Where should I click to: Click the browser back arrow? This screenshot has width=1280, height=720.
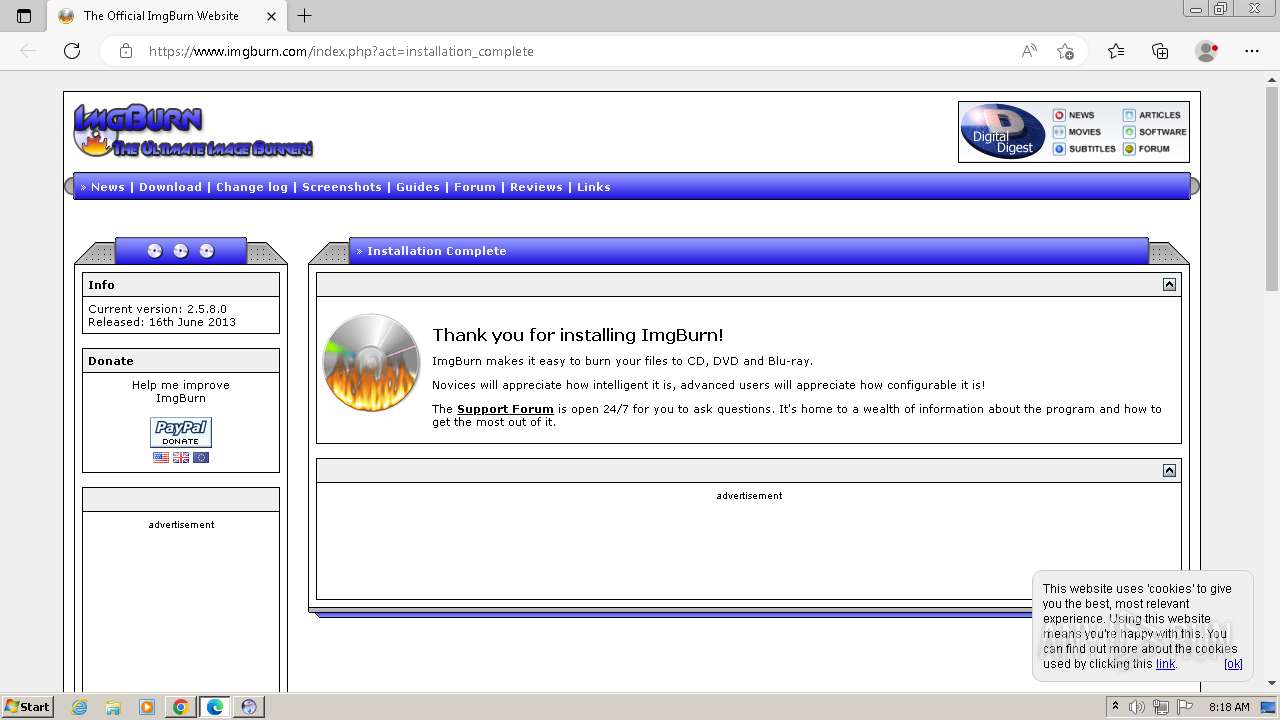(x=28, y=51)
